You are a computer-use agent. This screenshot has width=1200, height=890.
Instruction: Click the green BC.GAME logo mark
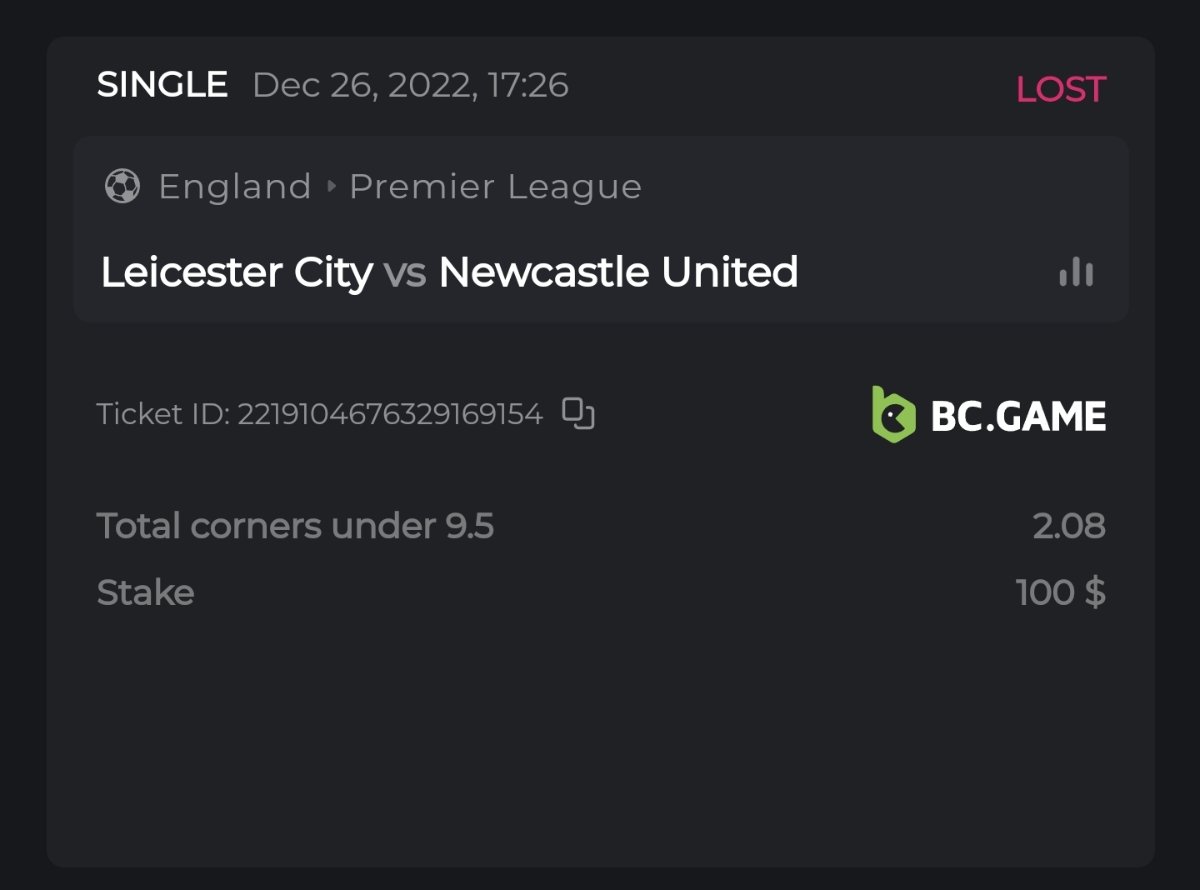point(892,414)
